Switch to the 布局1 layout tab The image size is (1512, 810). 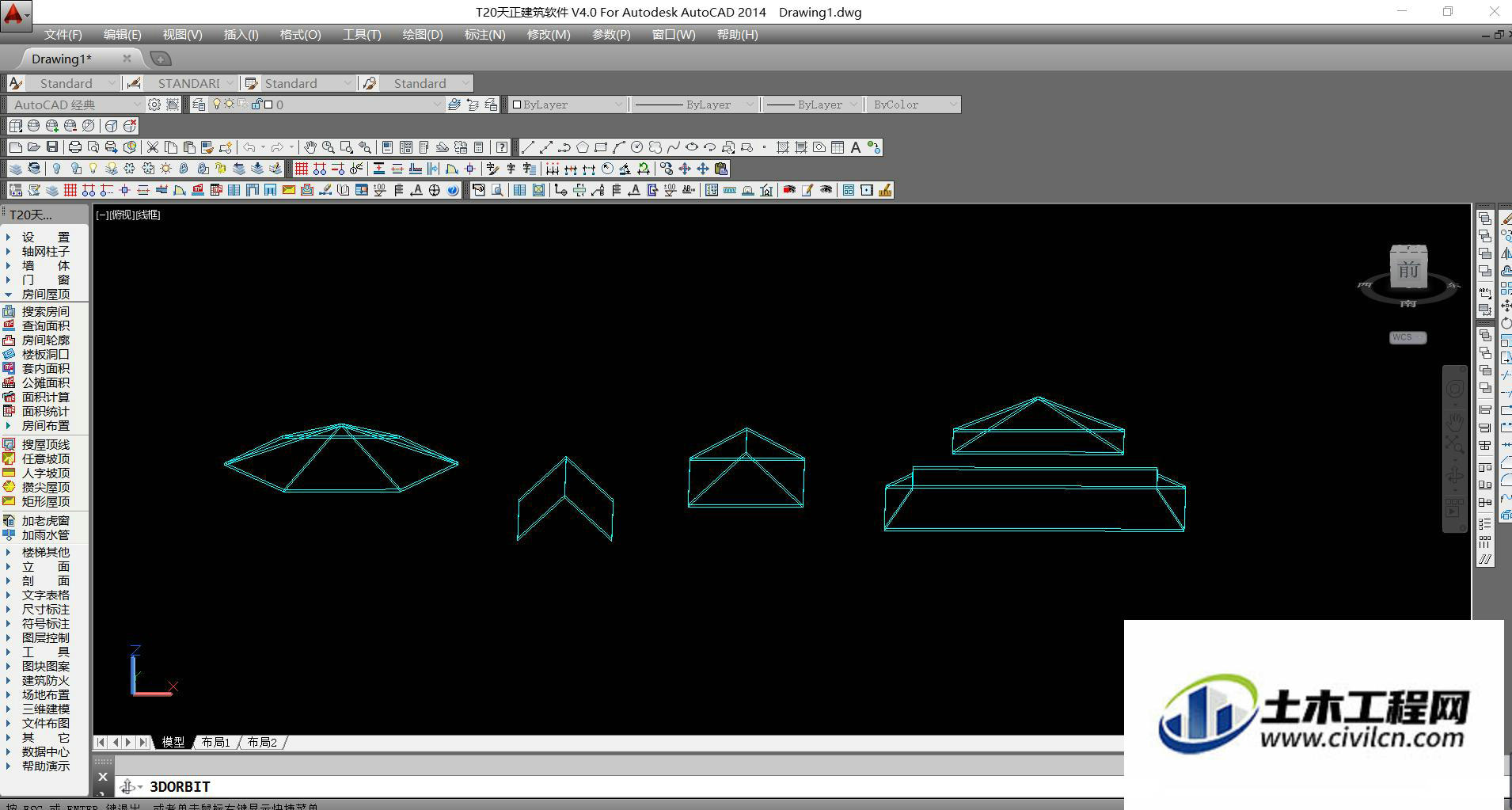click(215, 742)
